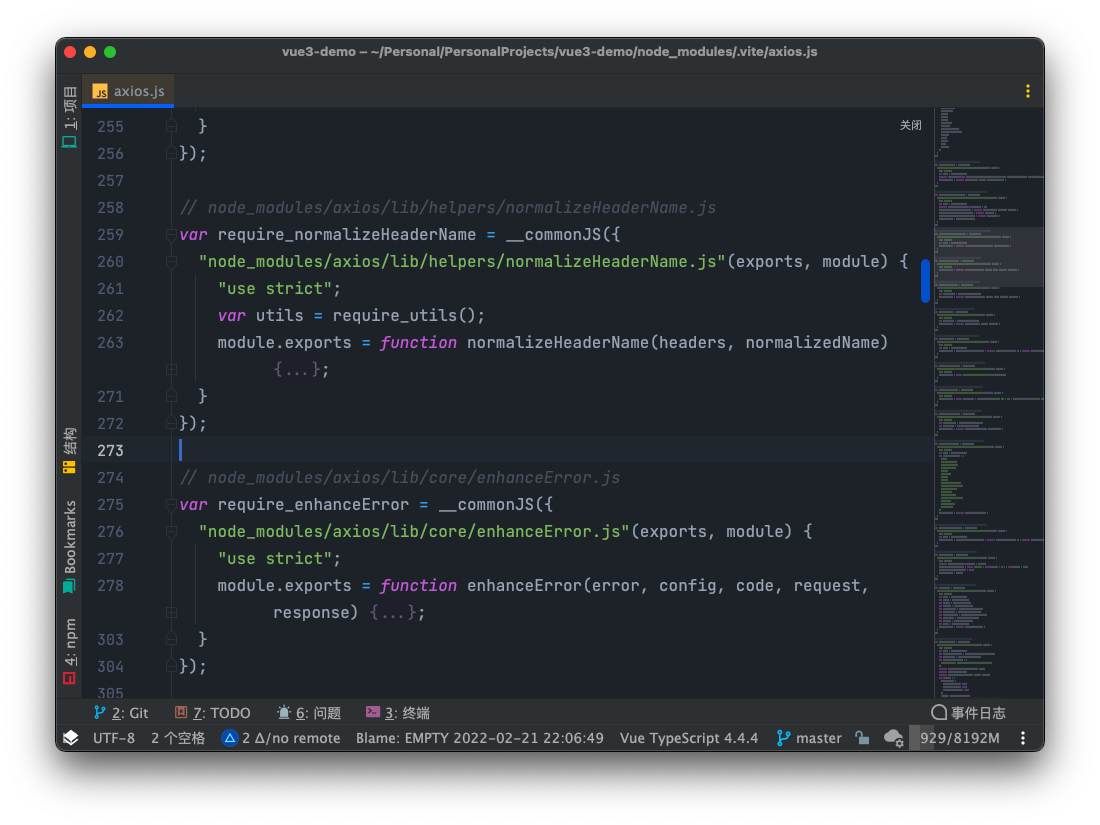Click fold end marker at line 304
Screen dimensions: 1100x825
click(x=171, y=666)
